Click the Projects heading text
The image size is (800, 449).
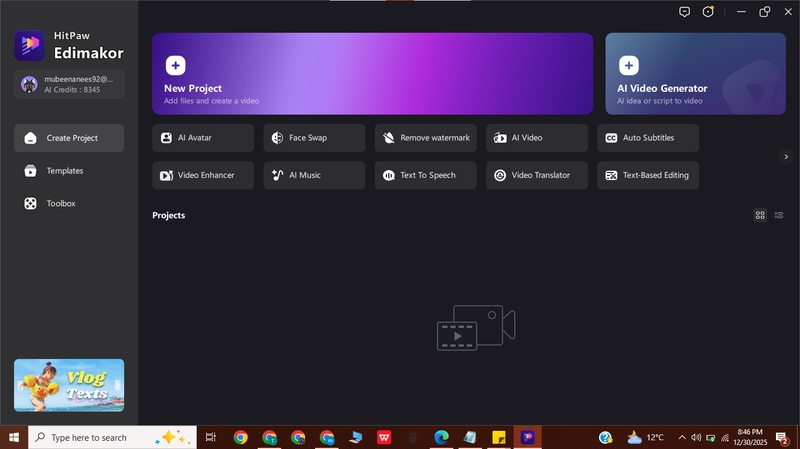168,215
